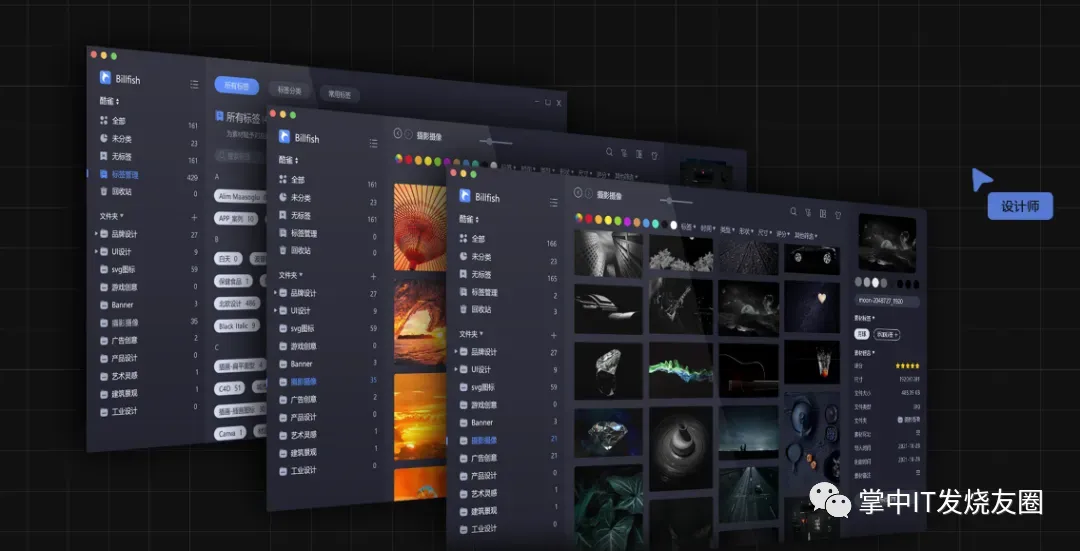Open the red umbrella thumbnail in middle window
The image size is (1080, 551).
click(x=420, y=227)
